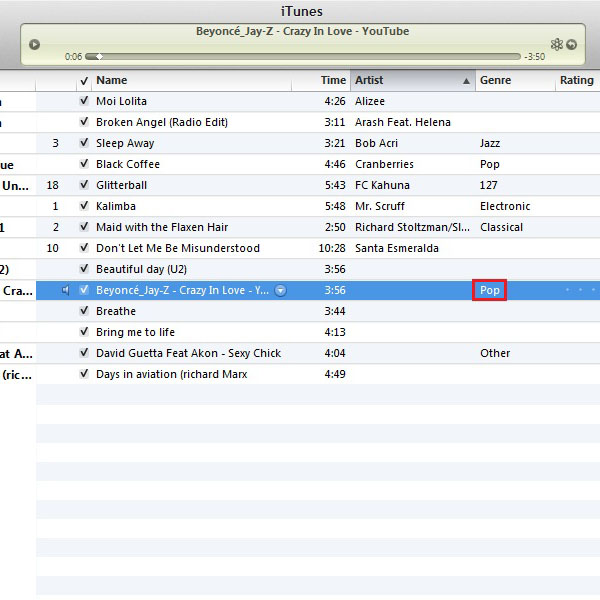Image resolution: width=600 pixels, height=600 pixels.
Task: Click the Genius atom icon
Action: coord(557,44)
